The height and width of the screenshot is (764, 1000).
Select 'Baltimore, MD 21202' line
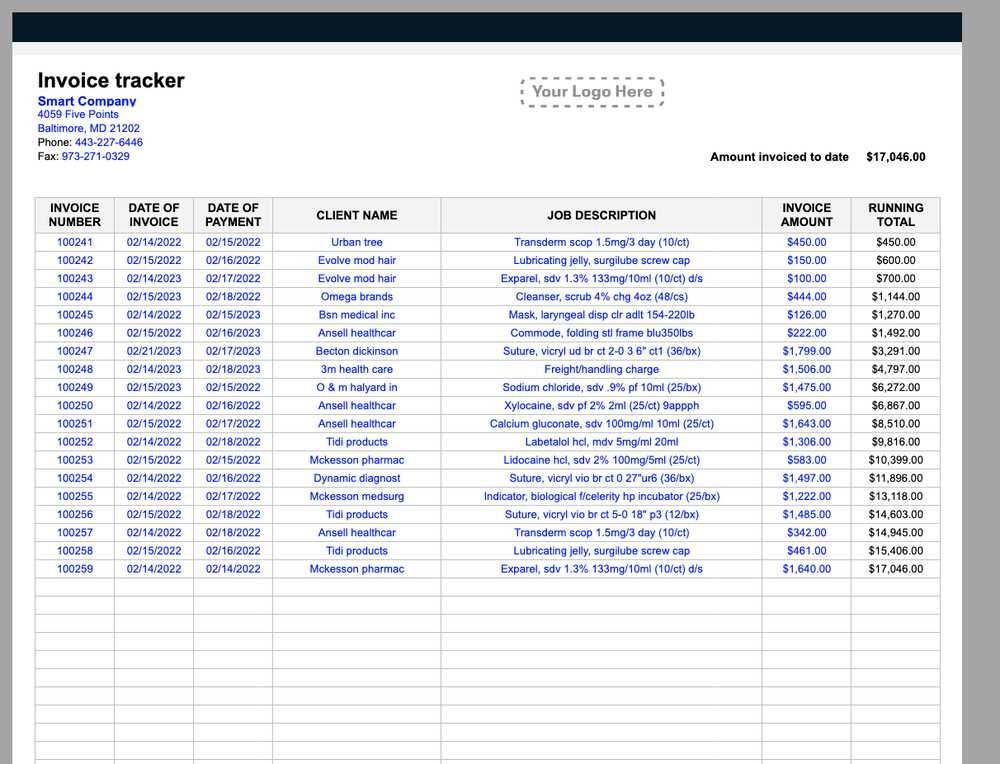(89, 128)
